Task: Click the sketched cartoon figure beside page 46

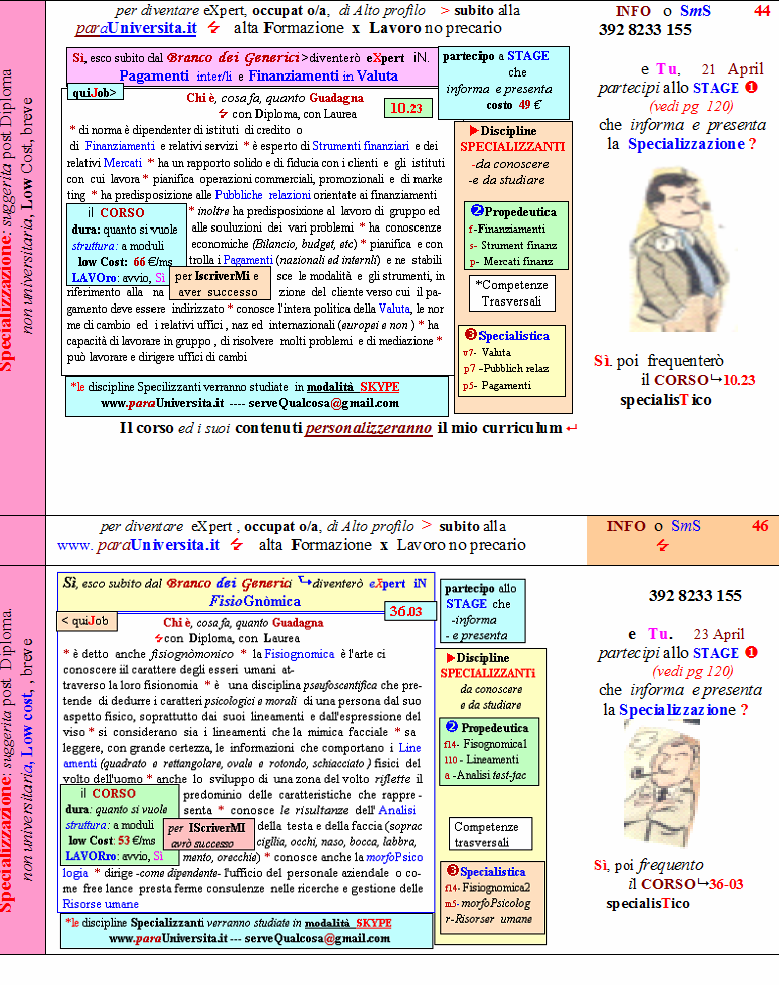Action: (663, 782)
